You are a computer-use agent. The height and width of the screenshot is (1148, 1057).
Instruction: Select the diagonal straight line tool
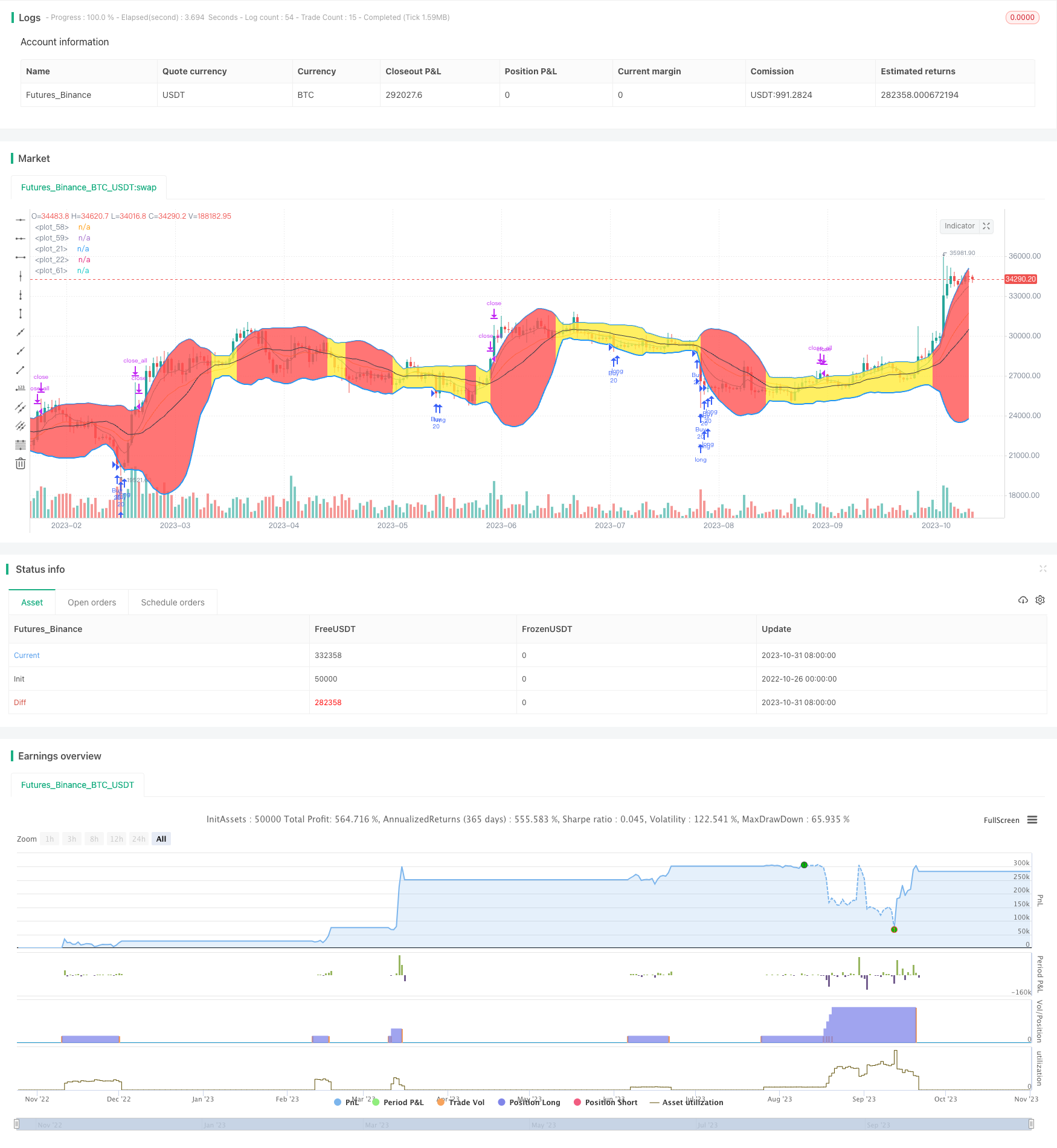pos(21,332)
